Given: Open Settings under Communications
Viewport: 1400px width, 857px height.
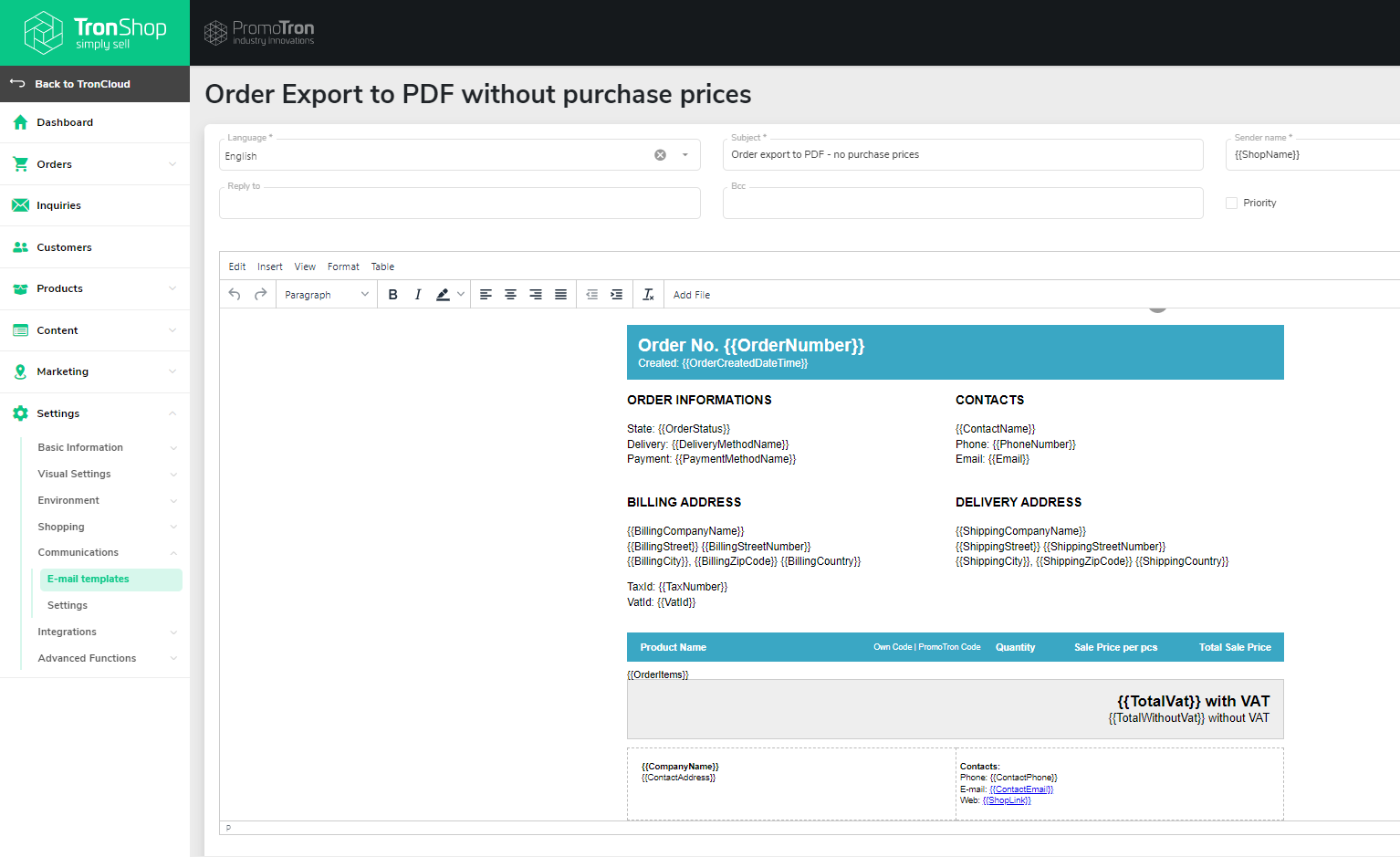Looking at the screenshot, I should 68,606.
